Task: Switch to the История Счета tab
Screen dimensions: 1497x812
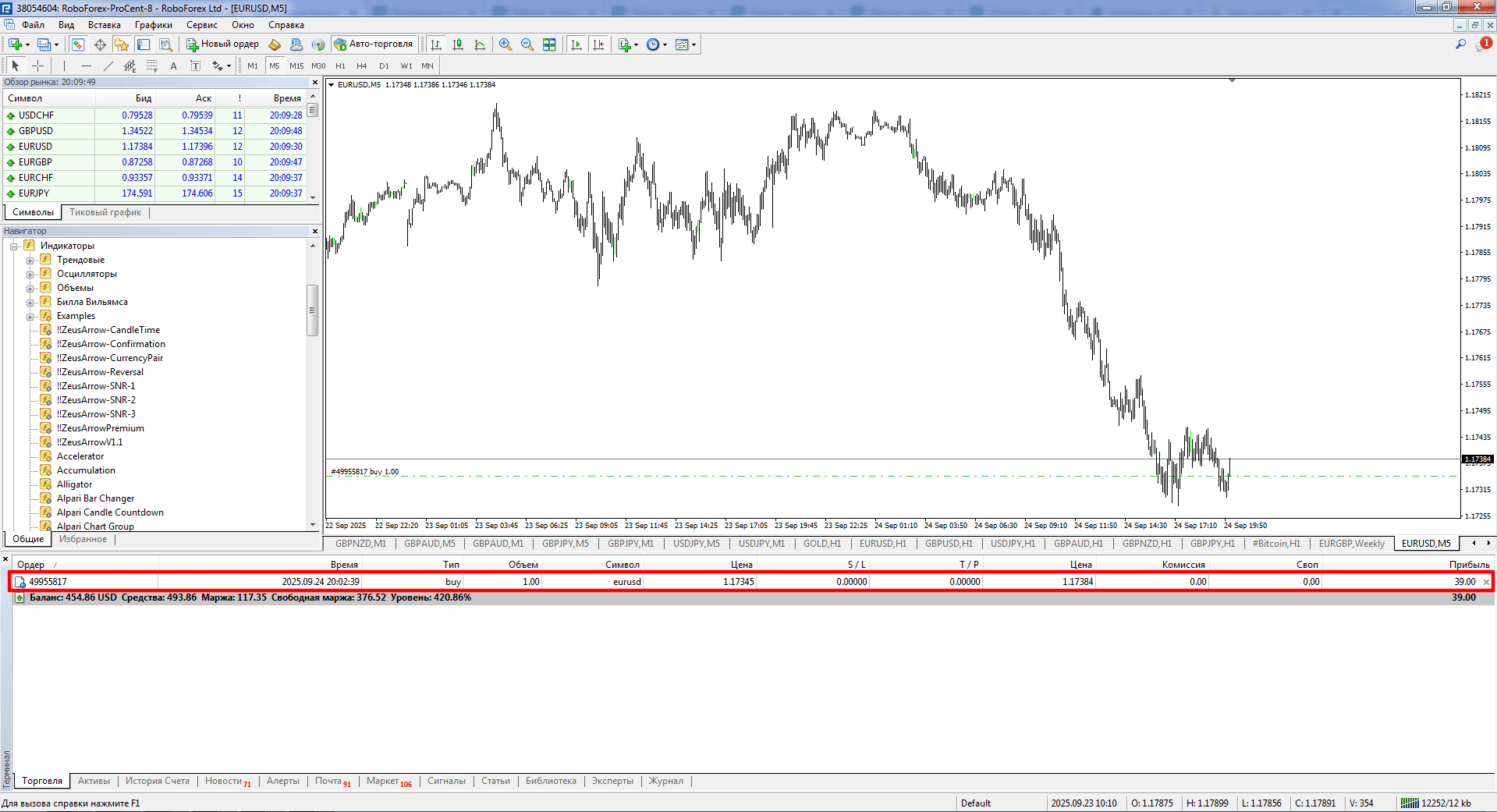Action: [x=158, y=781]
